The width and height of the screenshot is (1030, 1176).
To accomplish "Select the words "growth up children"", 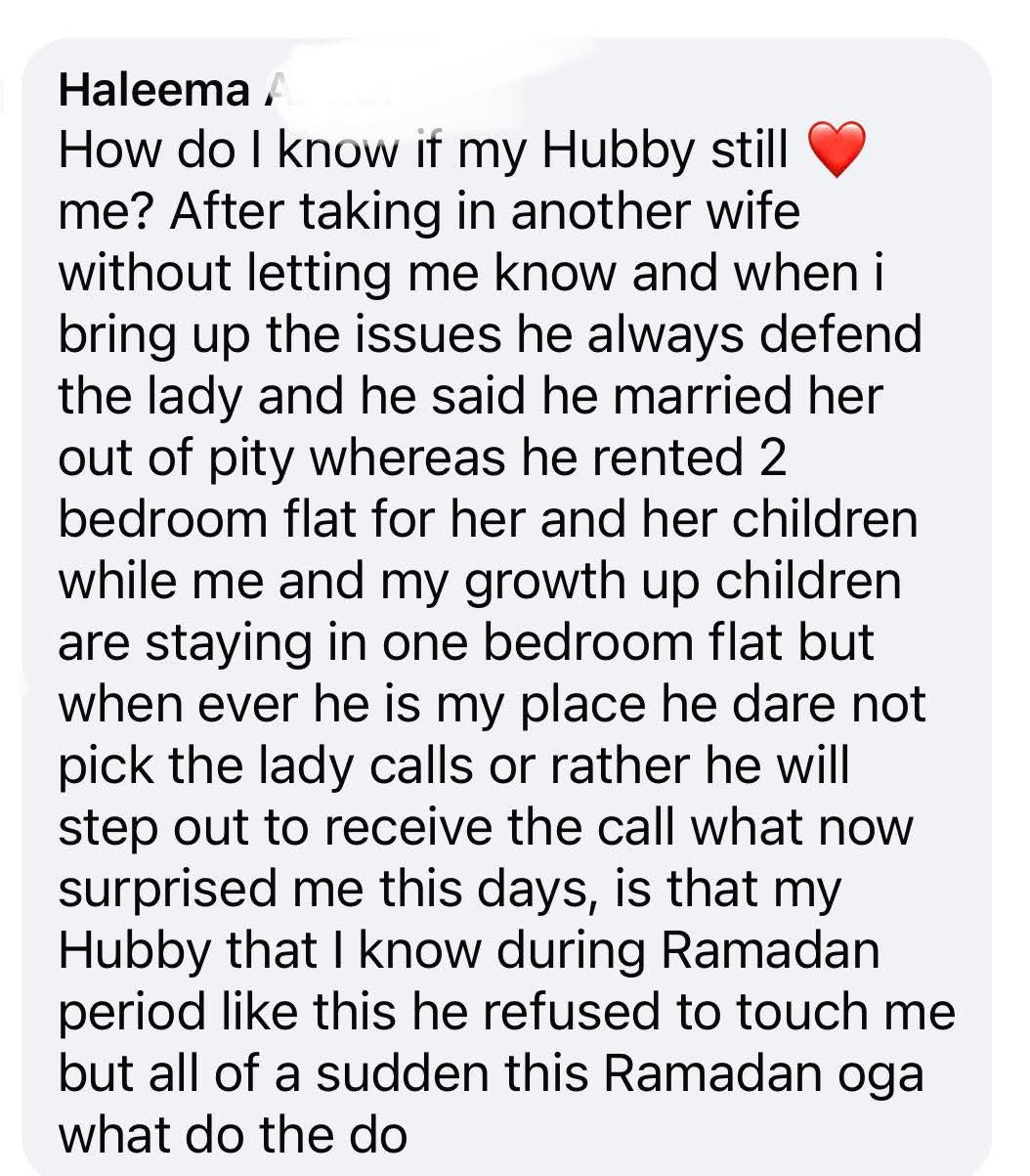I will pos(679,582).
